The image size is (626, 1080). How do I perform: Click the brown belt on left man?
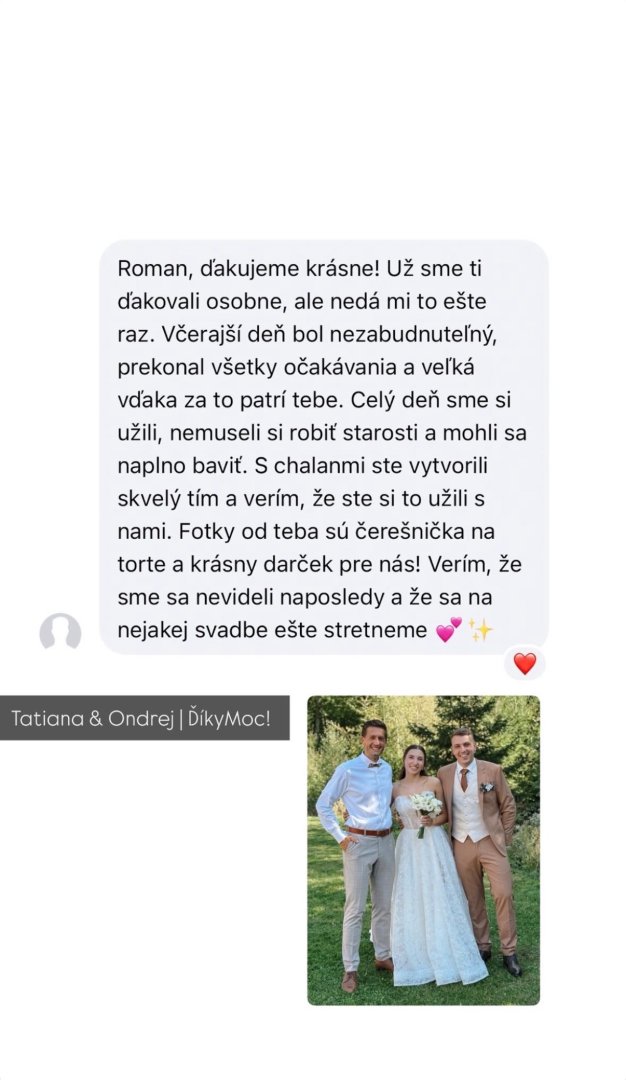click(x=368, y=831)
